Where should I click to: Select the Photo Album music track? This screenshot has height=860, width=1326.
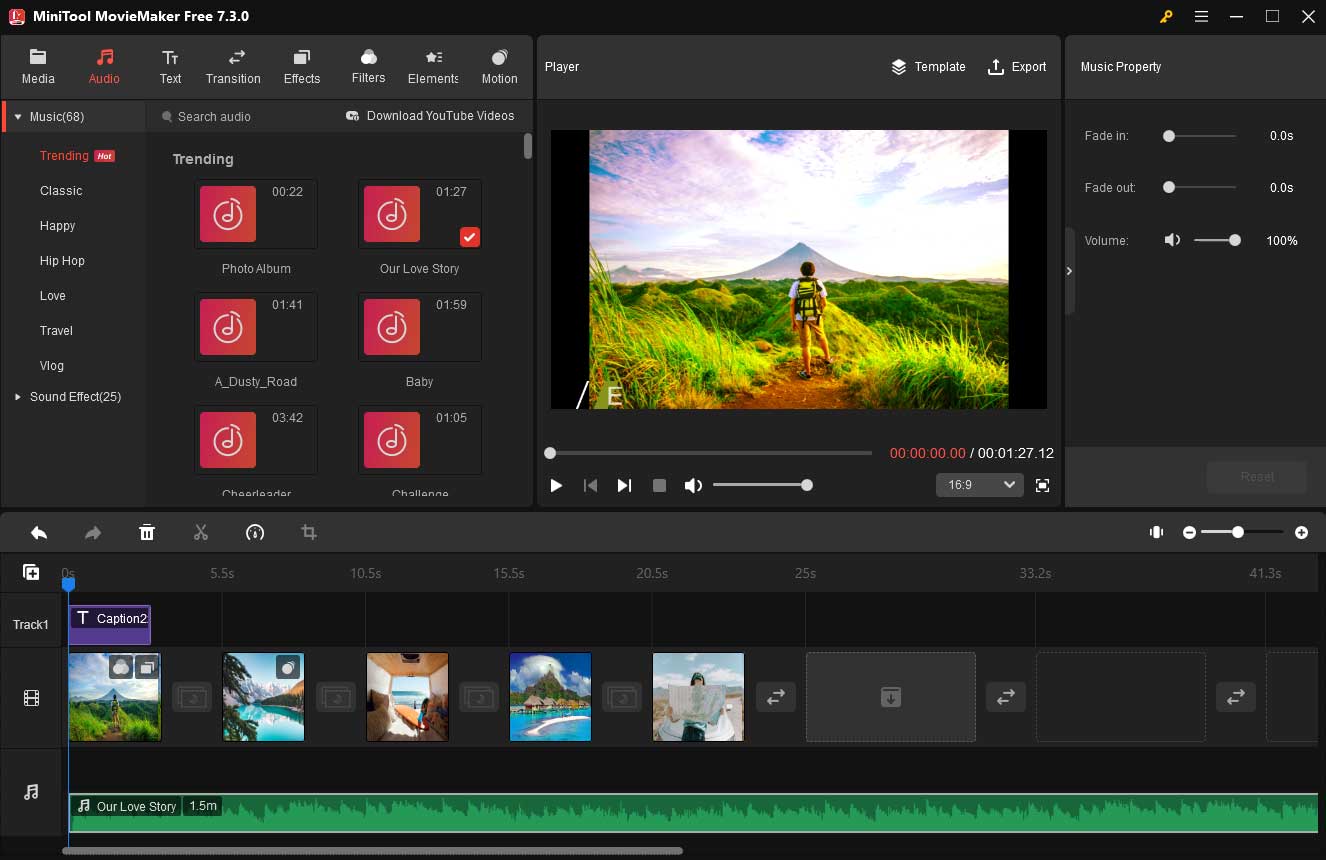(256, 215)
